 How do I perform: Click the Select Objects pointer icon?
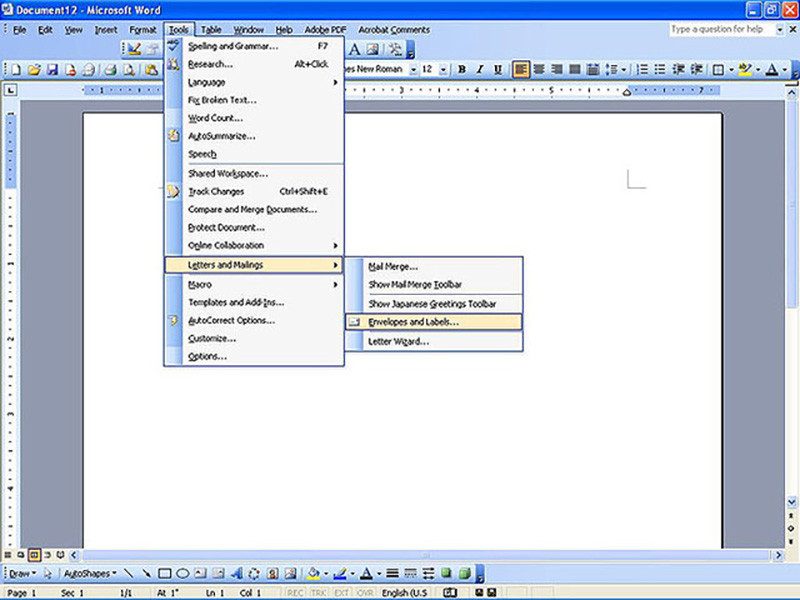click(47, 573)
